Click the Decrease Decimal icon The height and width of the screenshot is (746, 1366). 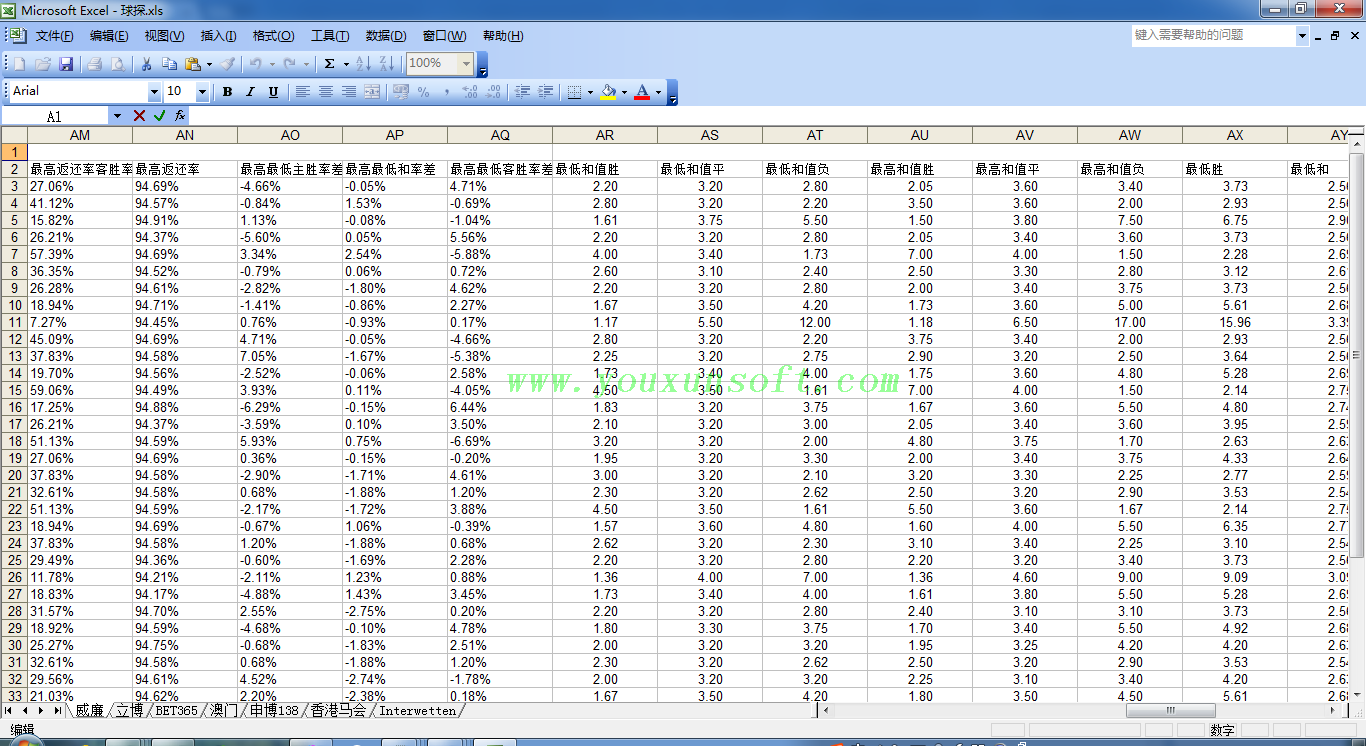pyautogui.click(x=494, y=92)
